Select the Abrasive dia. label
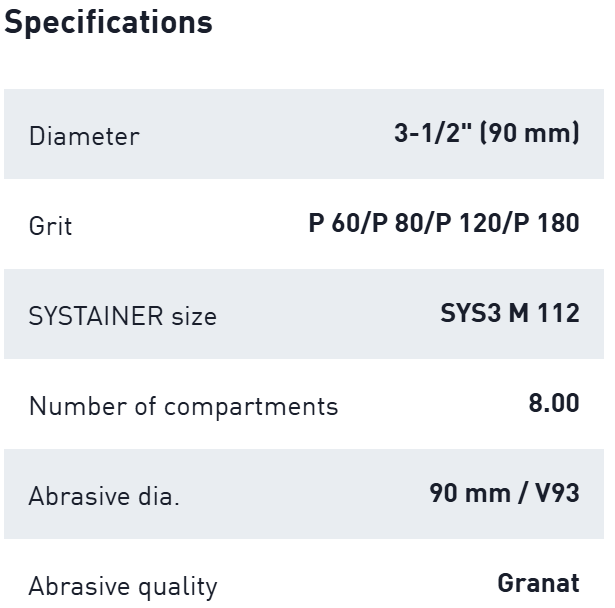The width and height of the screenshot is (615, 608). coord(104,497)
